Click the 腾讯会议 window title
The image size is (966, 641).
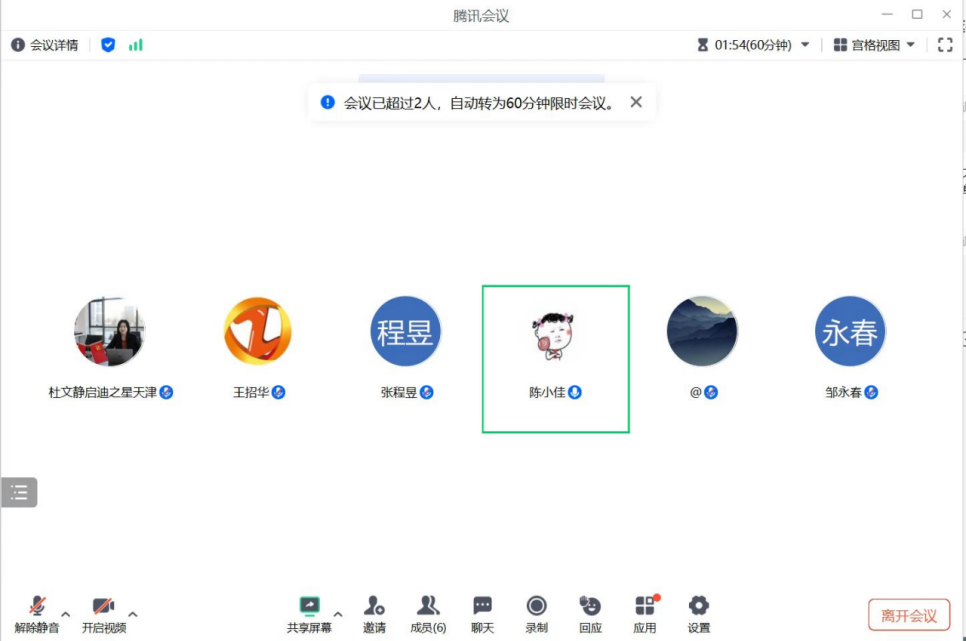[x=481, y=15]
